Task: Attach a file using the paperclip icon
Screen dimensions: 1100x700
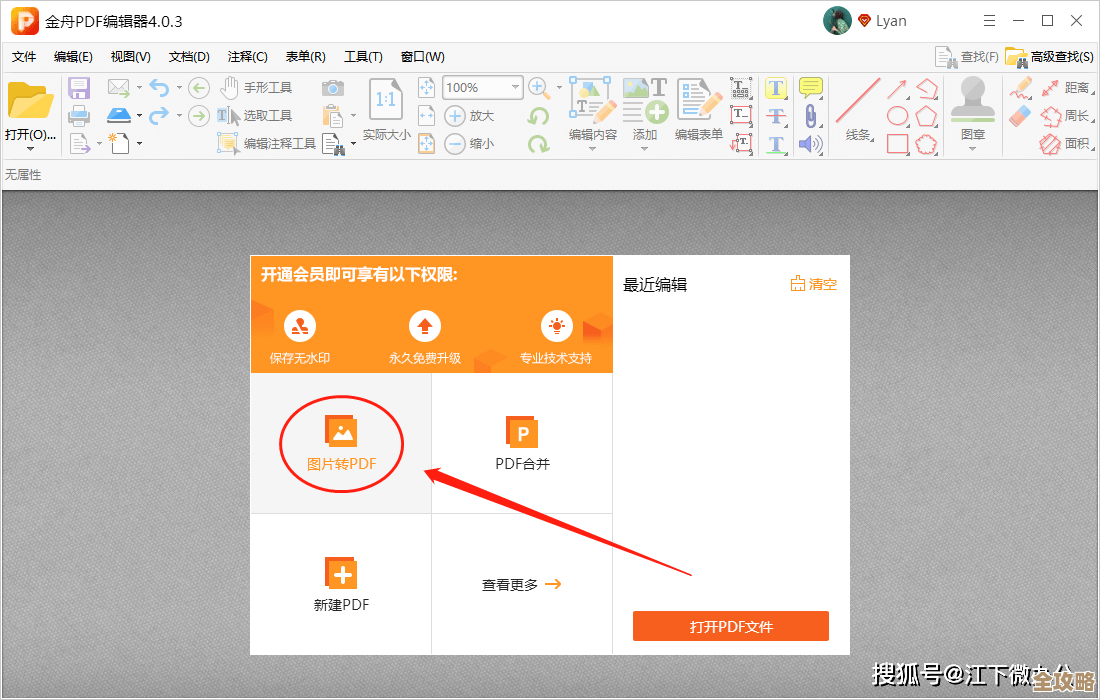Action: click(811, 115)
